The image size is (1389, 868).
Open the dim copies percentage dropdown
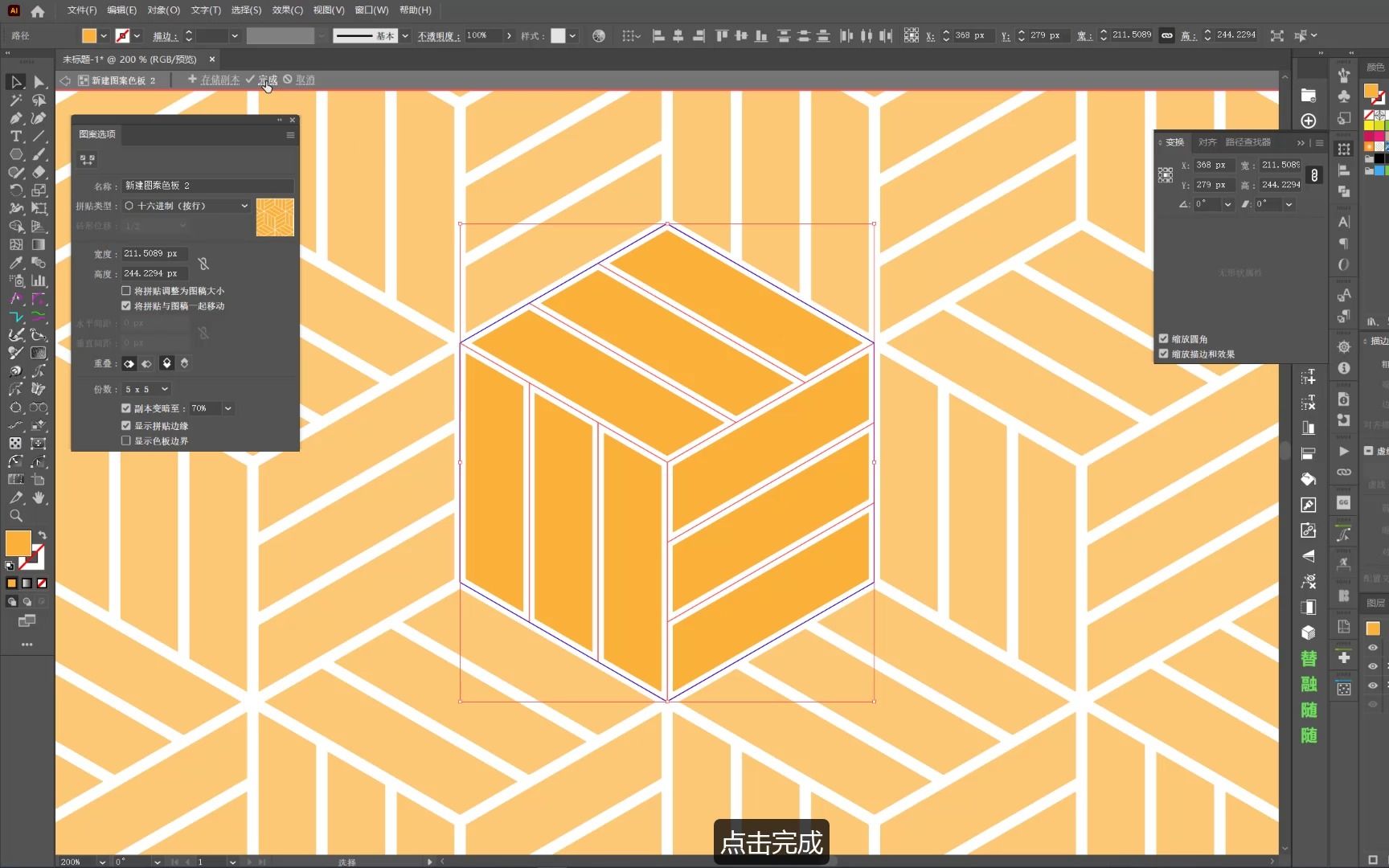[228, 408]
